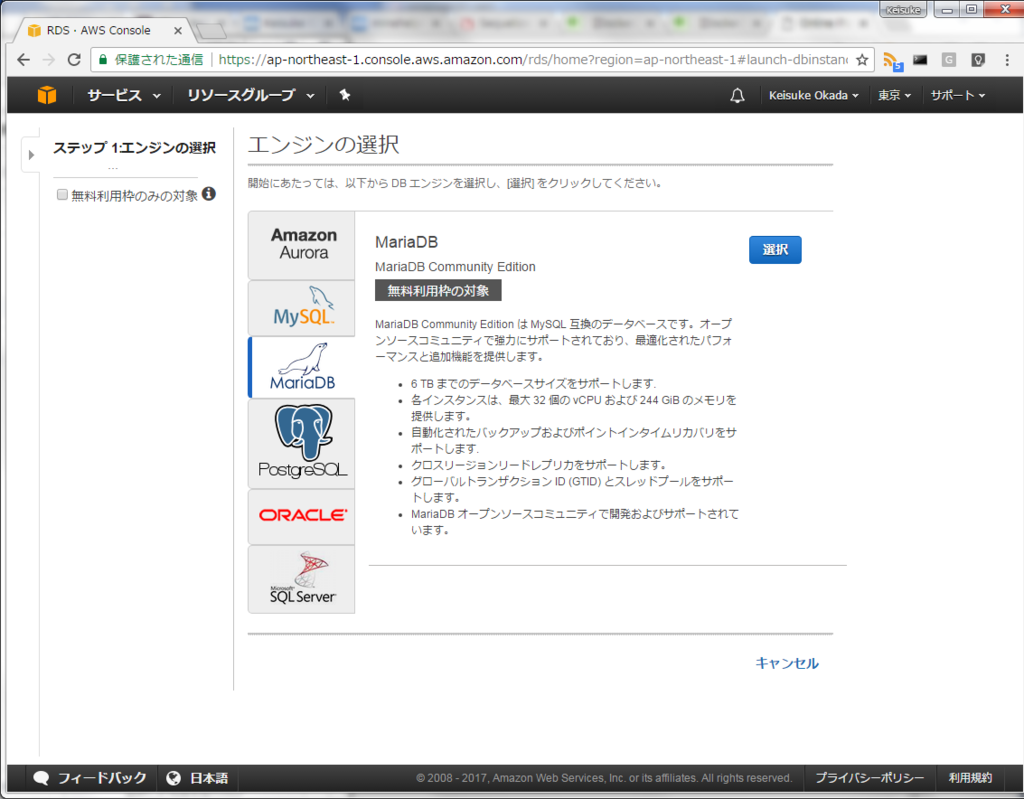Click the RSS feed extension icon
1024x799 pixels.
892,61
